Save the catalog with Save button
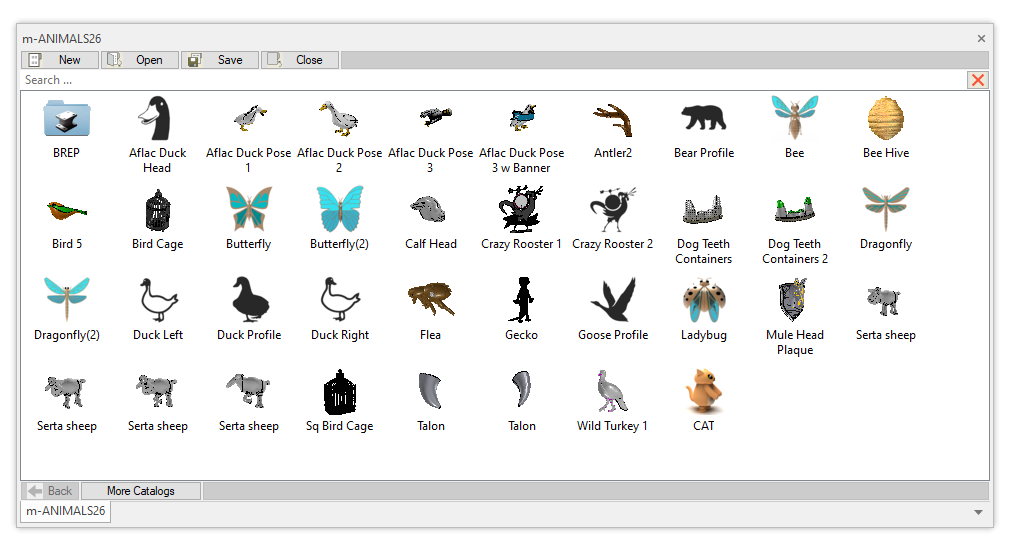The image size is (1010, 543). [220, 60]
